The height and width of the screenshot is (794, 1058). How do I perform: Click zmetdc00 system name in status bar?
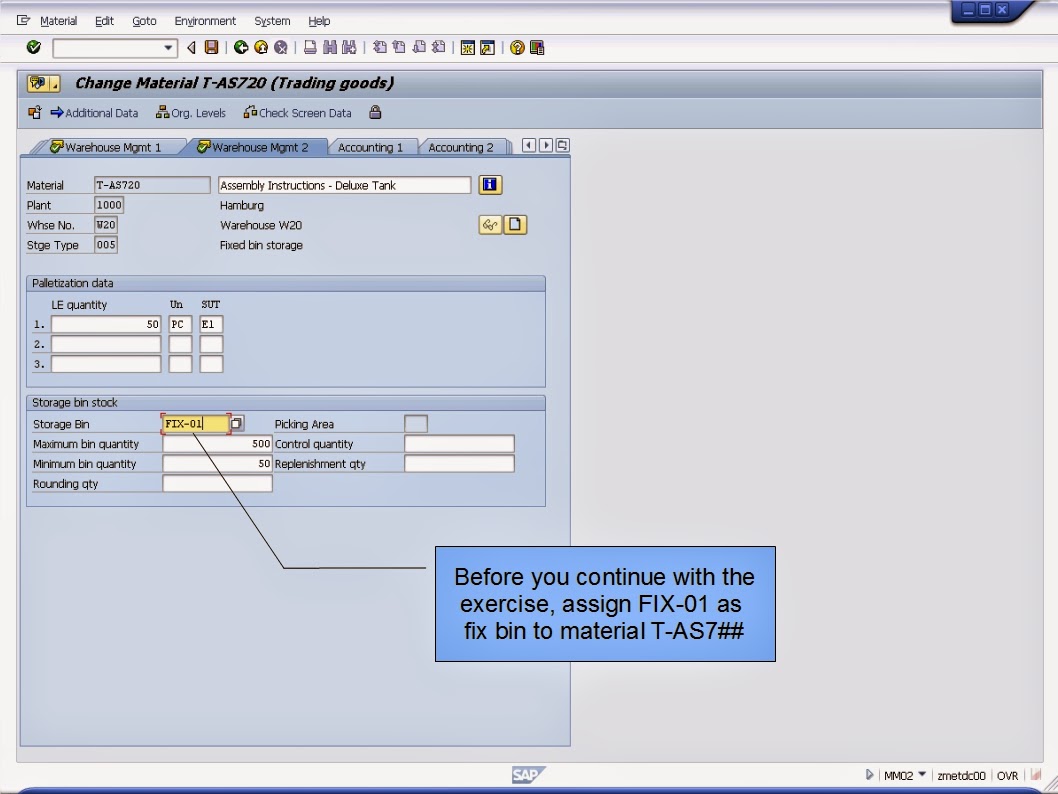[961, 776]
